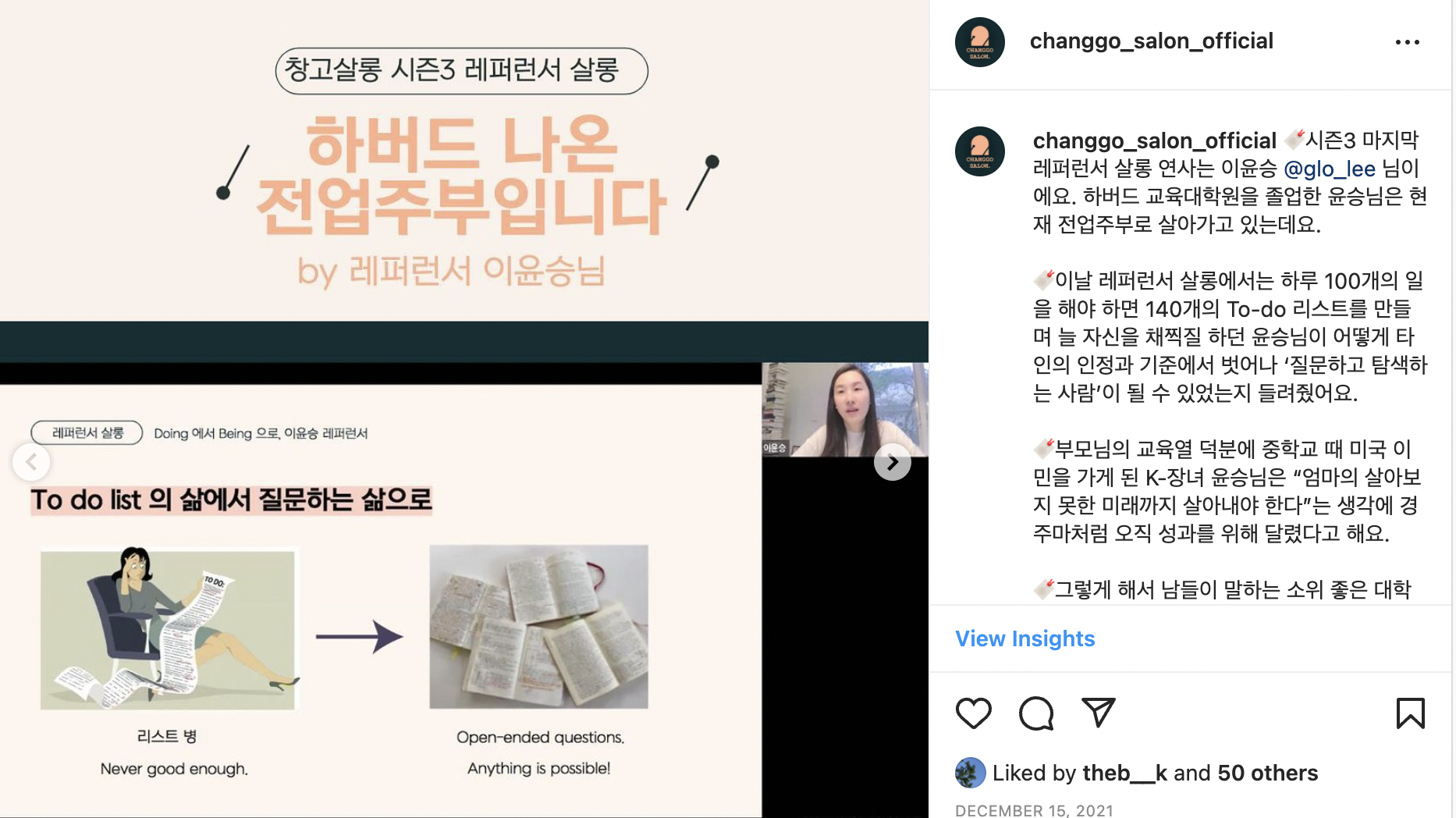This screenshot has height=818, width=1456.
Task: Open caption username changgo_salon_official
Action: (x=1154, y=140)
